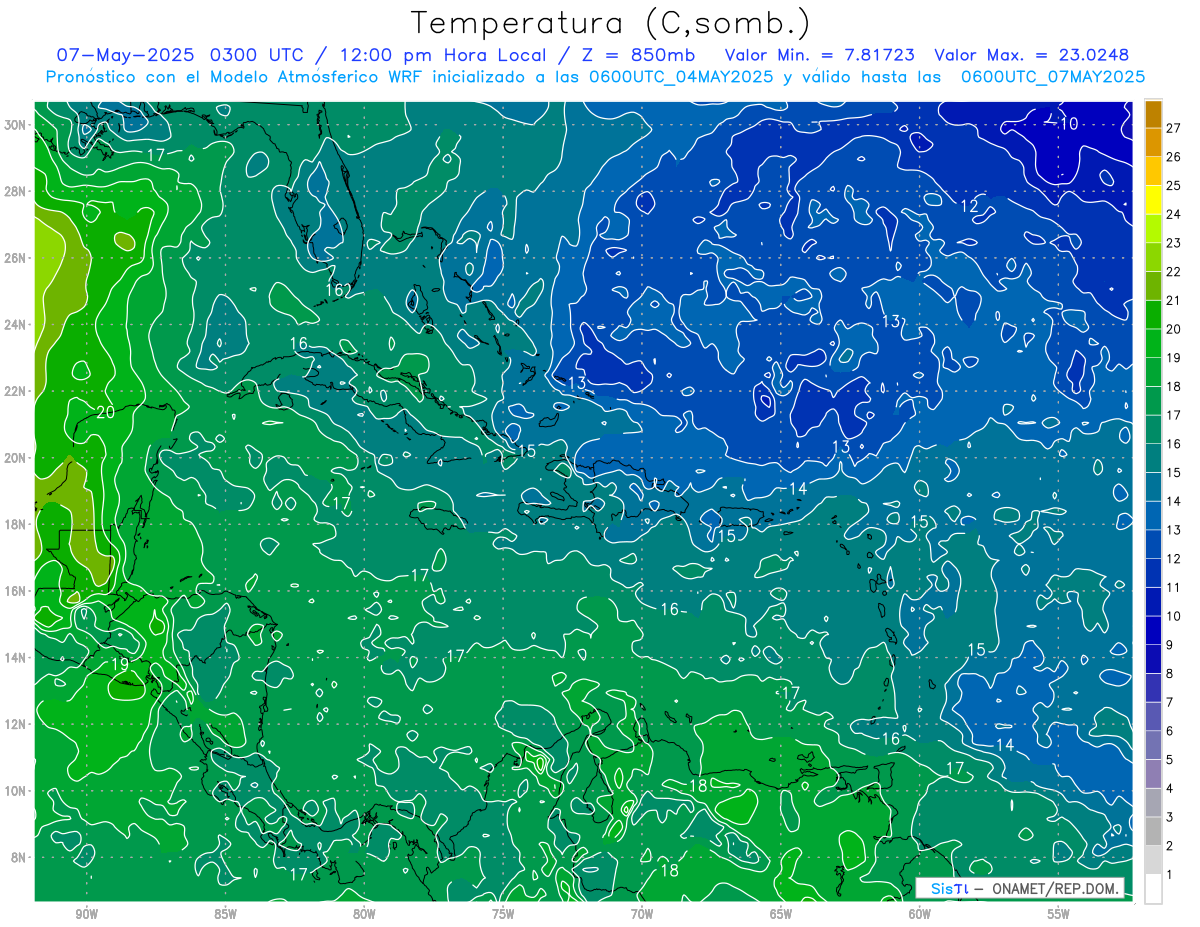Click the 'Valor Min. = 7.81723' value
This screenshot has width=1200, height=927.
pos(820,55)
